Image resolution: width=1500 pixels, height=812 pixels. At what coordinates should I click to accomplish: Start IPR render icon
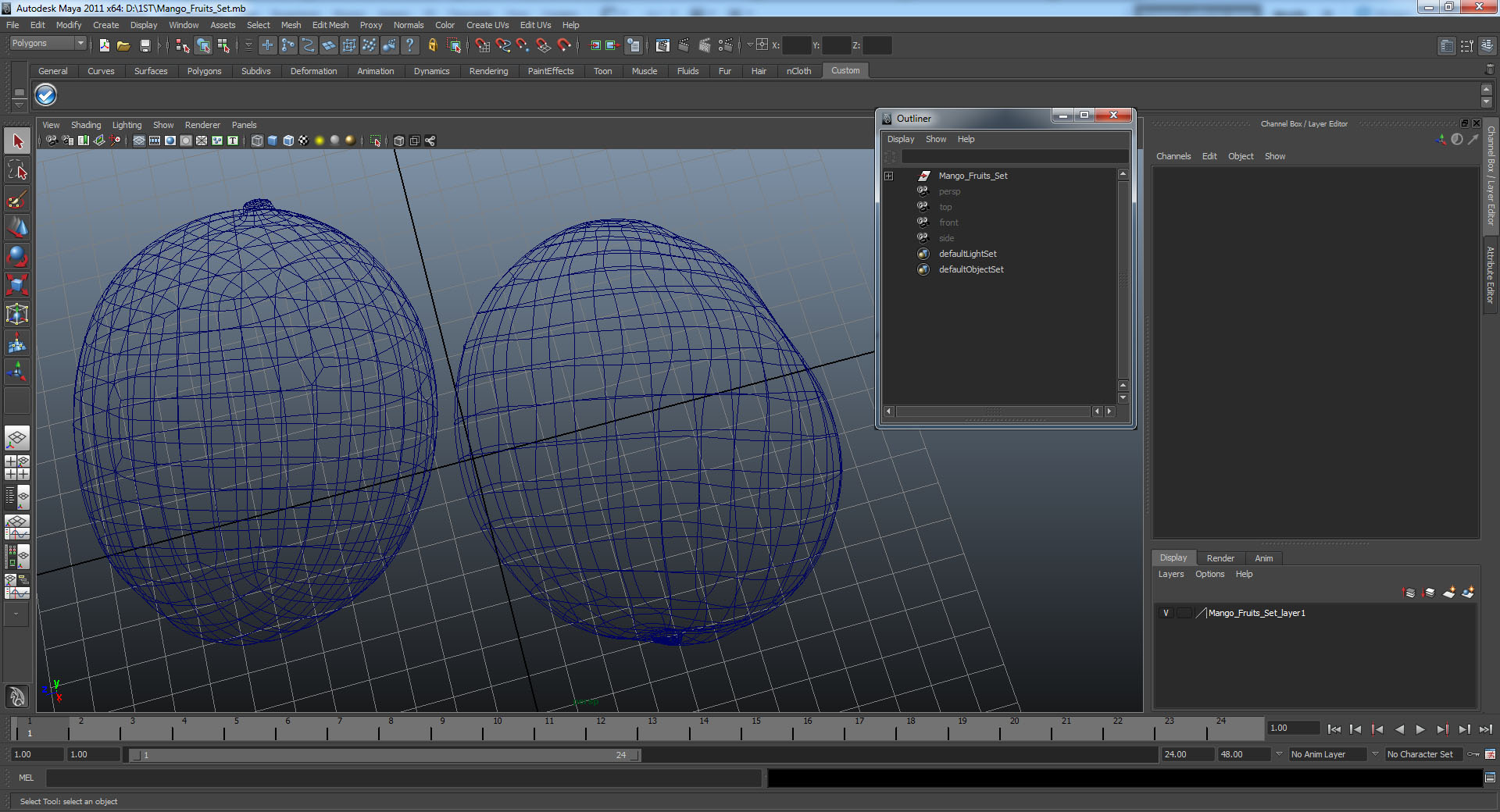coord(705,45)
